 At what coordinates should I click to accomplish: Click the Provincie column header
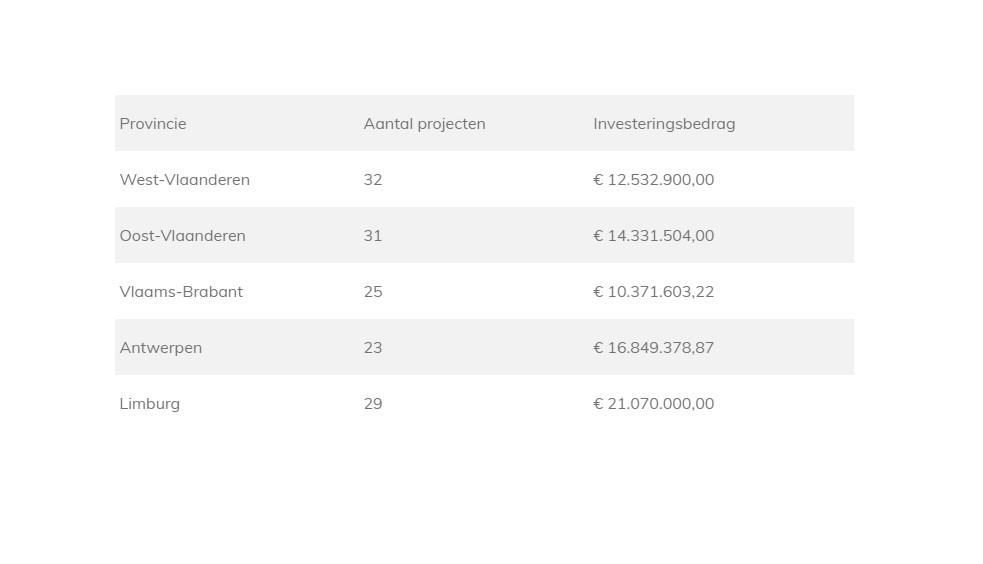153,124
